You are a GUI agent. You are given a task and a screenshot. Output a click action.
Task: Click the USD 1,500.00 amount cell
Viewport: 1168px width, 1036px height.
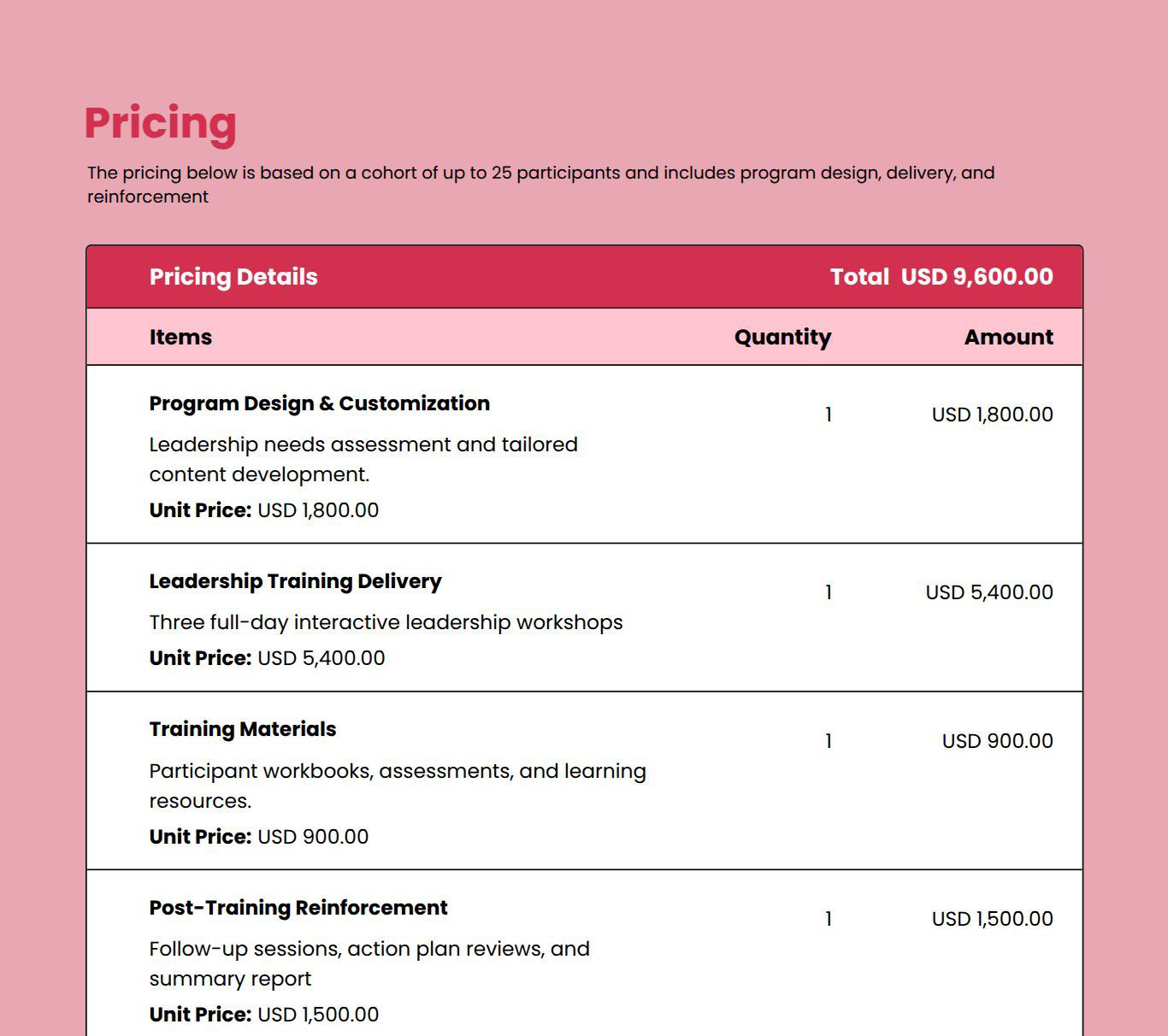tap(992, 919)
